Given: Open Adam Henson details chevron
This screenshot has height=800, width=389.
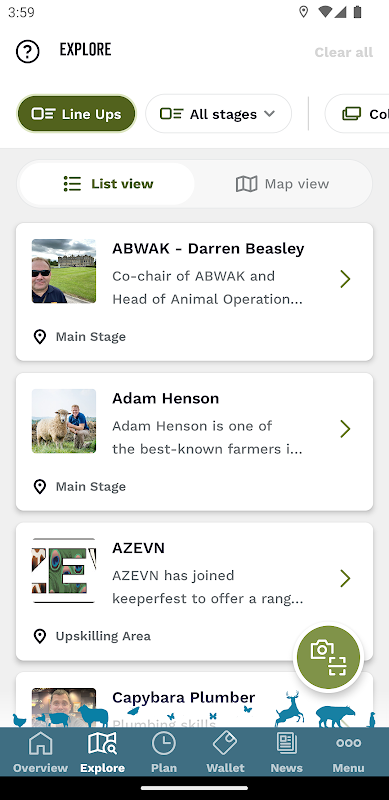Looking at the screenshot, I should (x=346, y=429).
